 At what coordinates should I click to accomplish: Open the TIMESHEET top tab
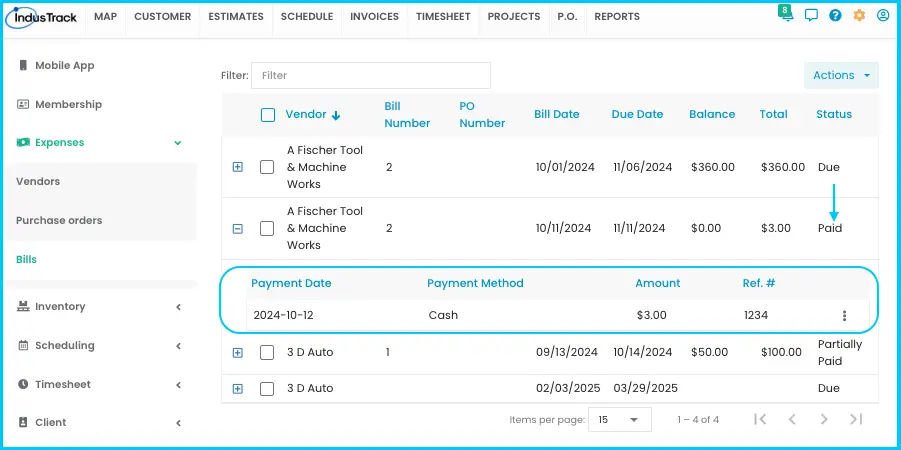click(x=443, y=17)
